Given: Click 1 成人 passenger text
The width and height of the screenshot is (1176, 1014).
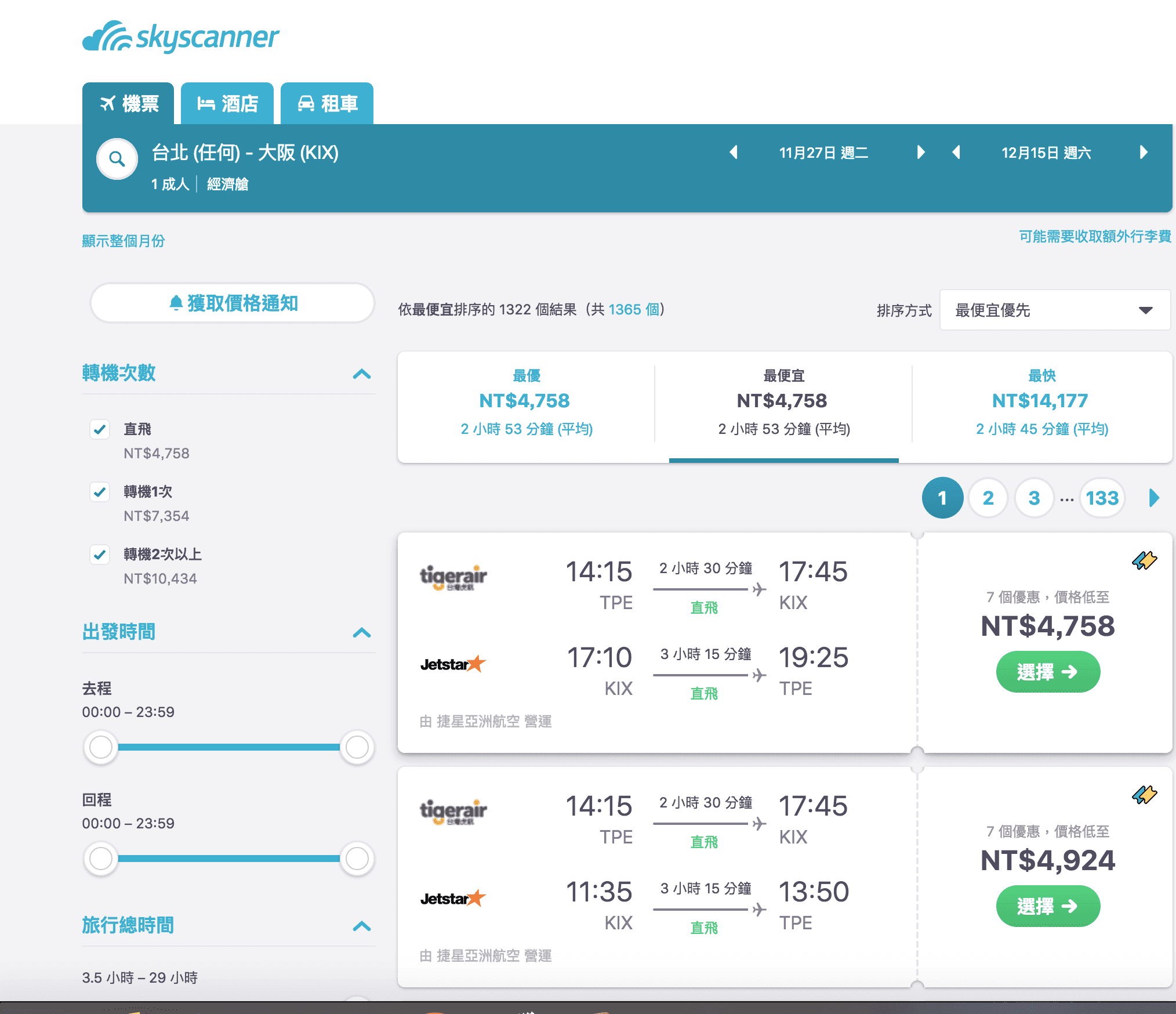Looking at the screenshot, I should (x=170, y=184).
